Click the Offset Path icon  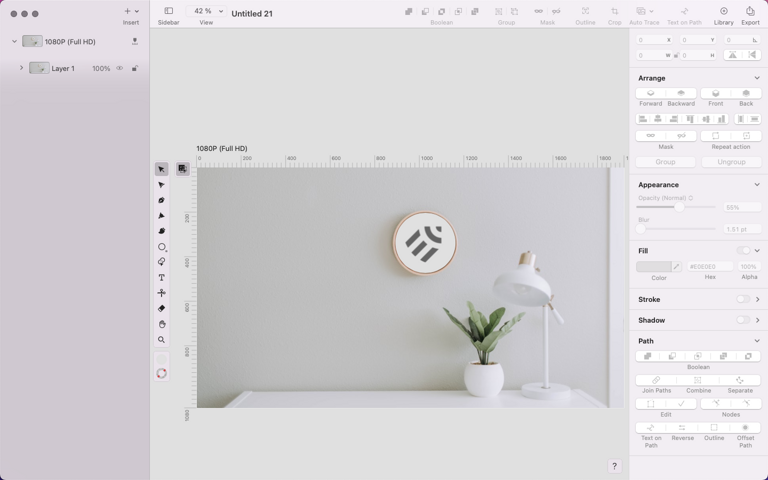[745, 428]
